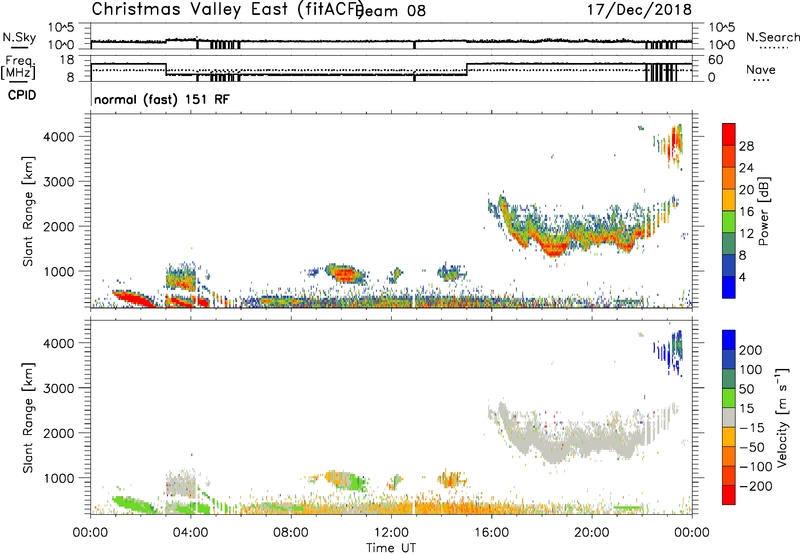
Task: Select the "N.Sky" axis label
Action: (19, 37)
